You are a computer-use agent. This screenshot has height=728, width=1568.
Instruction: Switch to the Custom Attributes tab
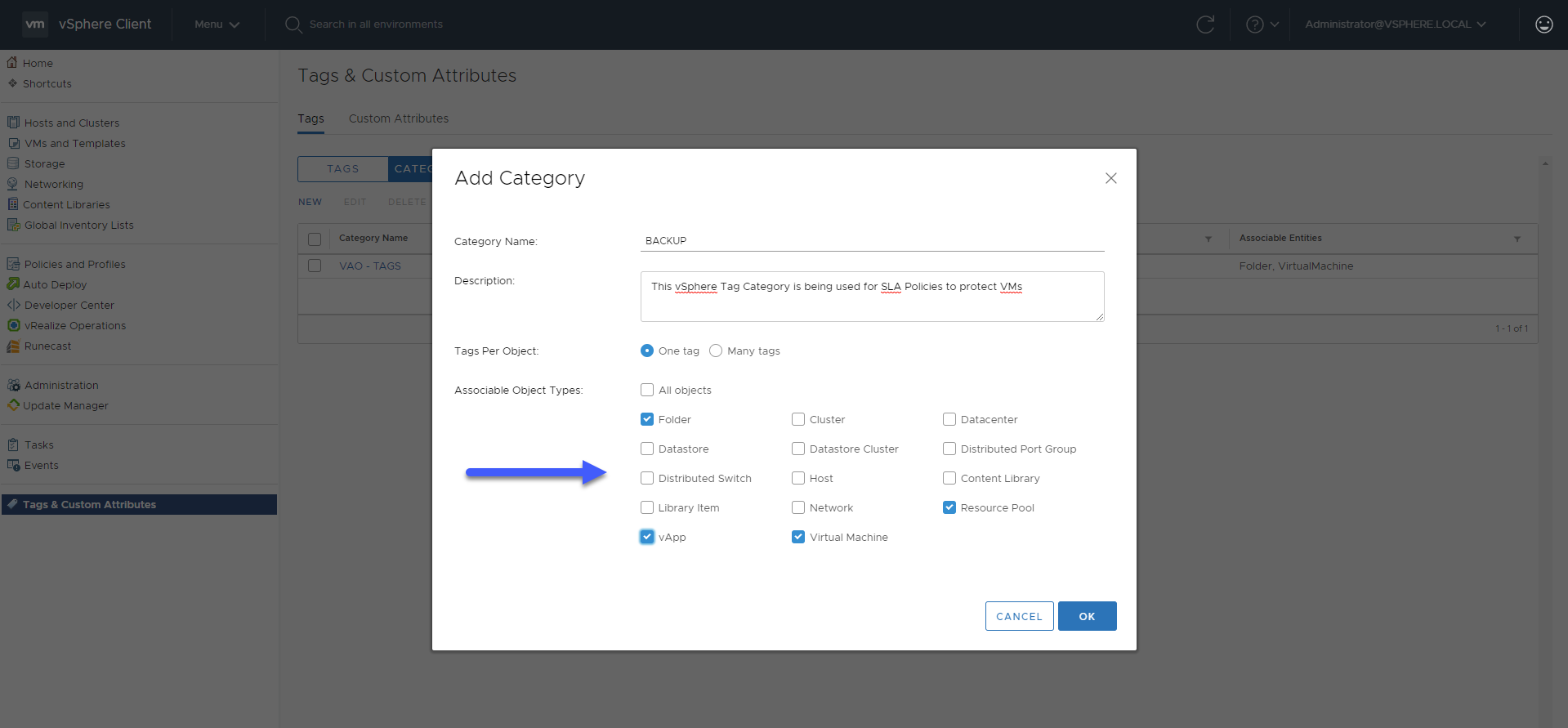[x=399, y=118]
